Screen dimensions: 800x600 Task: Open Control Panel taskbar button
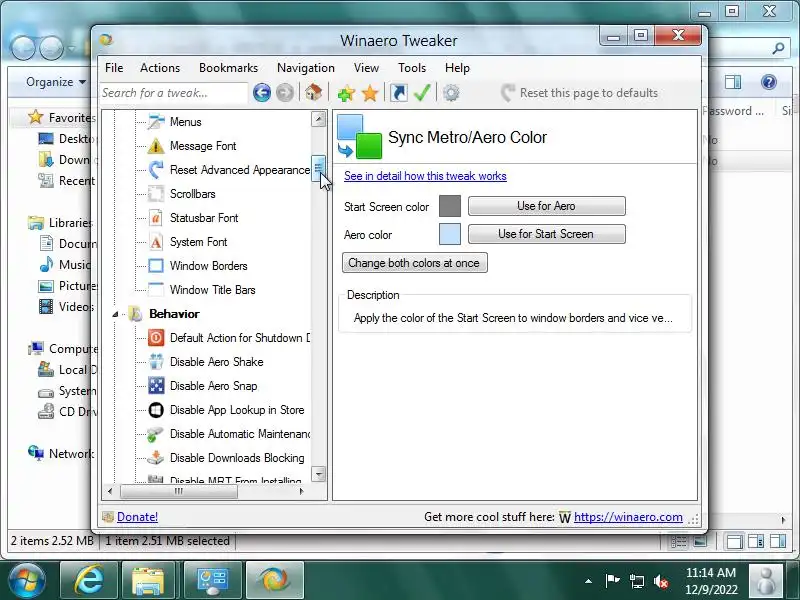pos(212,580)
